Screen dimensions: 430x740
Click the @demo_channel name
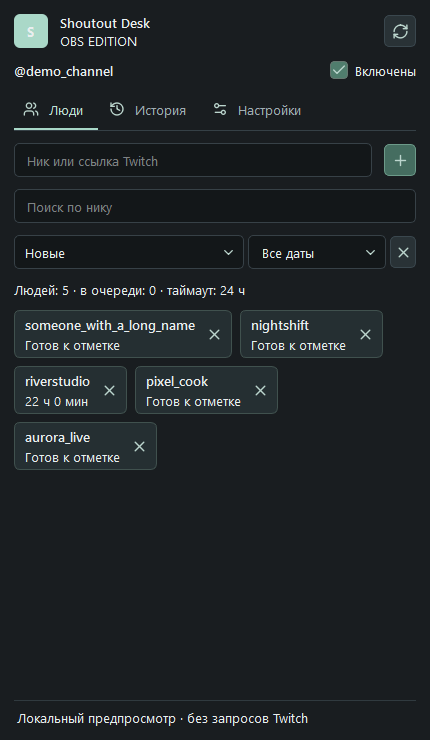coord(64,72)
